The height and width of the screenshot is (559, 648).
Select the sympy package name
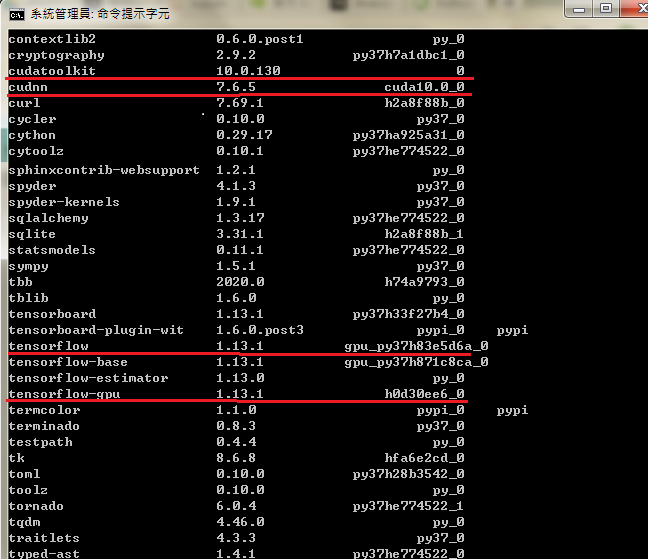[x=28, y=266]
